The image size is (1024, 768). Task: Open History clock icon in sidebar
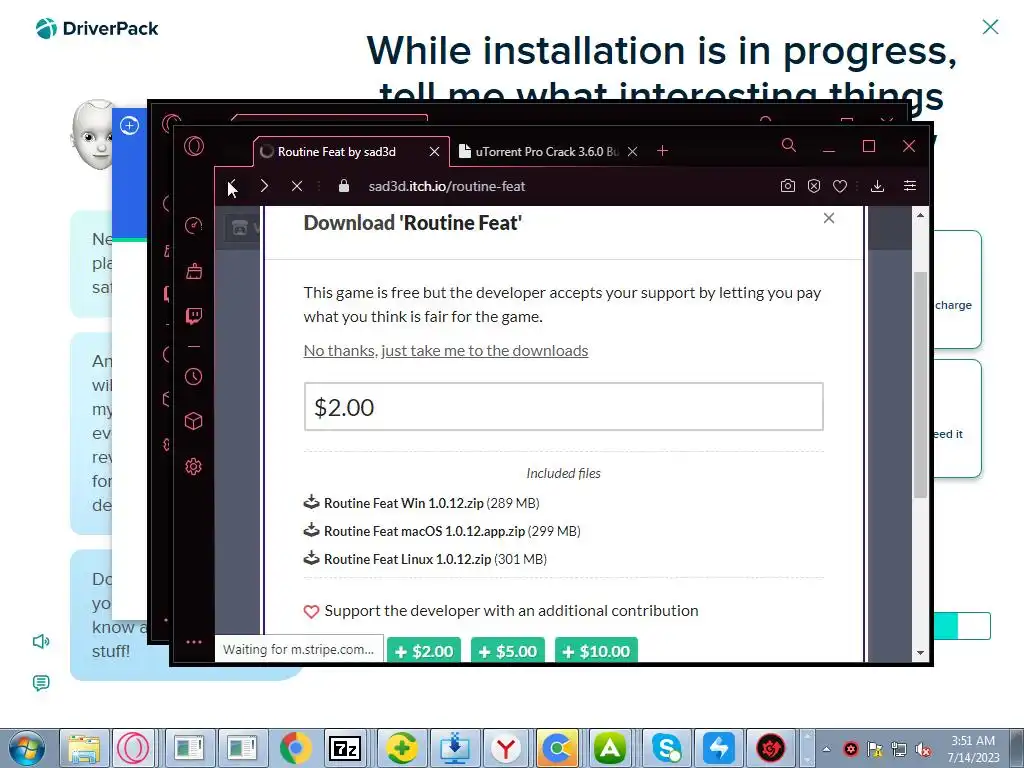[193, 376]
